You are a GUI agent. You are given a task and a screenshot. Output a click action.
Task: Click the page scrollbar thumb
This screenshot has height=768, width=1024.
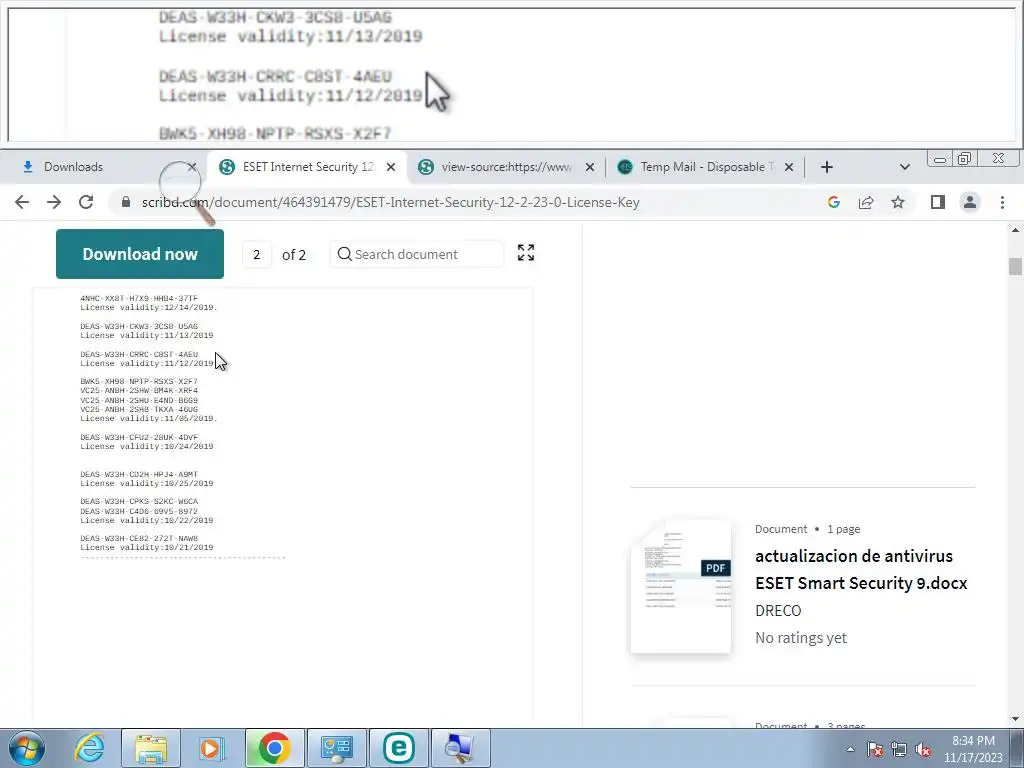click(x=1015, y=266)
